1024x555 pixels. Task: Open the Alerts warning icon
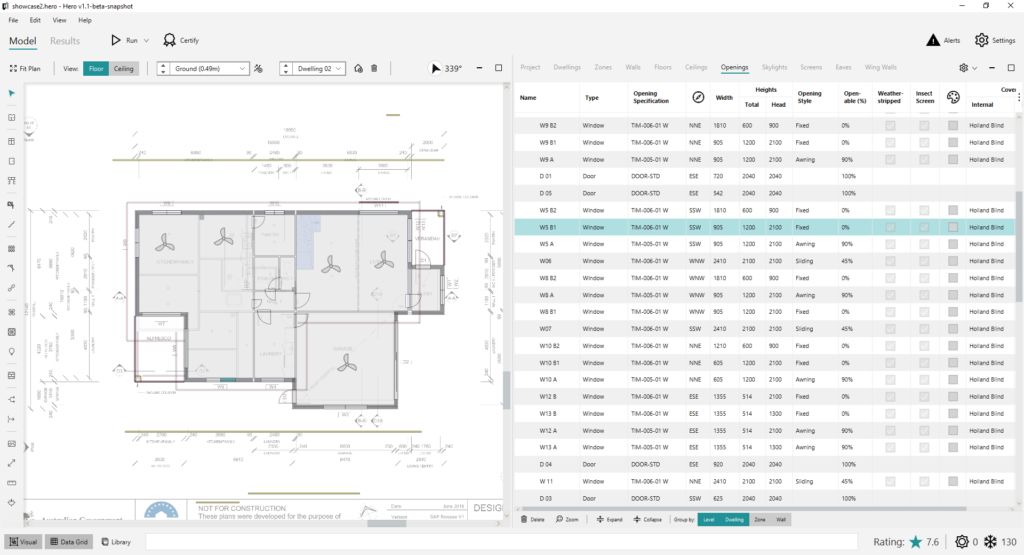pyautogui.click(x=933, y=40)
